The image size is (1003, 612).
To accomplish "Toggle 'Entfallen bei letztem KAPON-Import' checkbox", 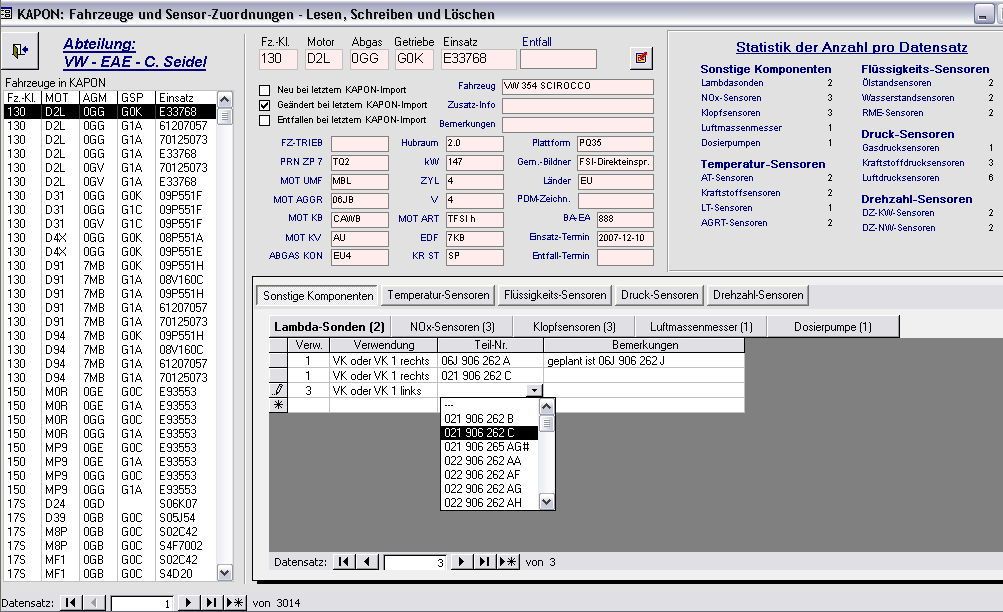I will pyautogui.click(x=264, y=120).
